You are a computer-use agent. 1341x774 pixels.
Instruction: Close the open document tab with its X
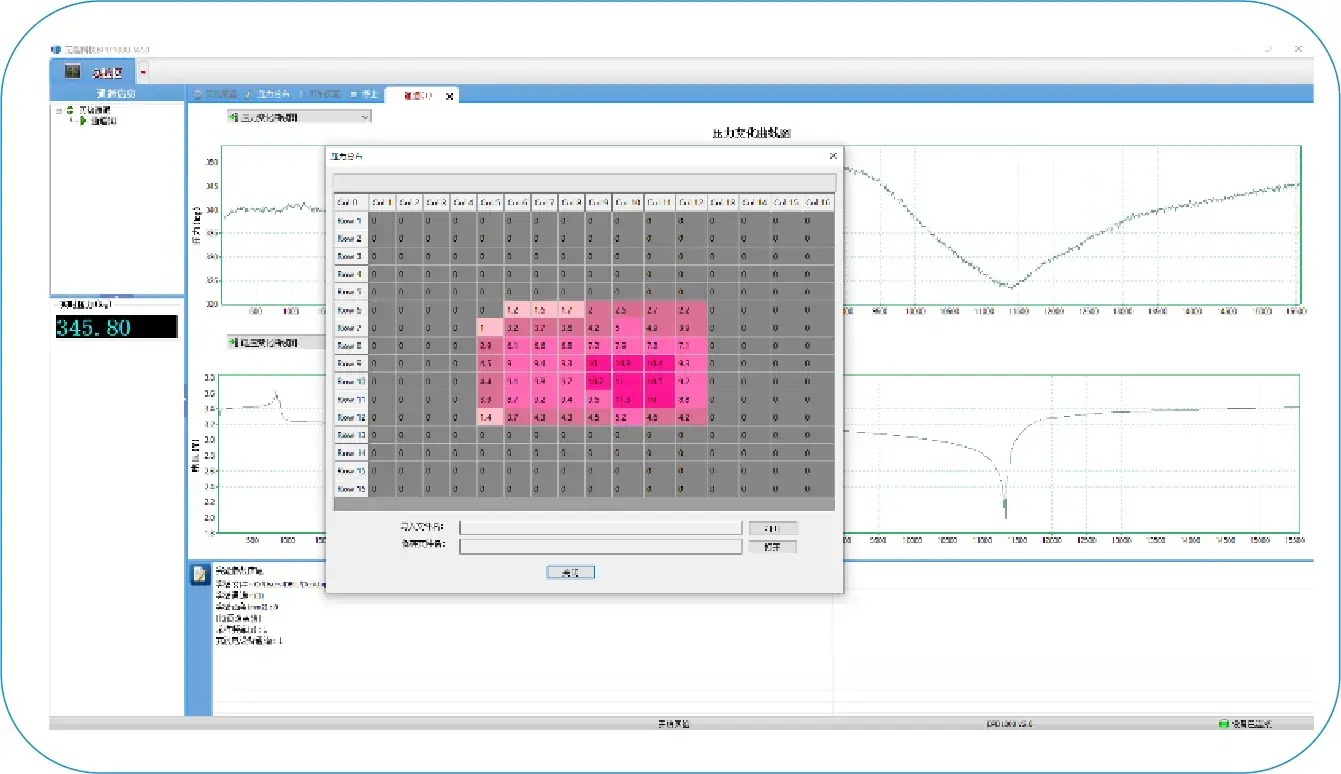pyautogui.click(x=450, y=96)
